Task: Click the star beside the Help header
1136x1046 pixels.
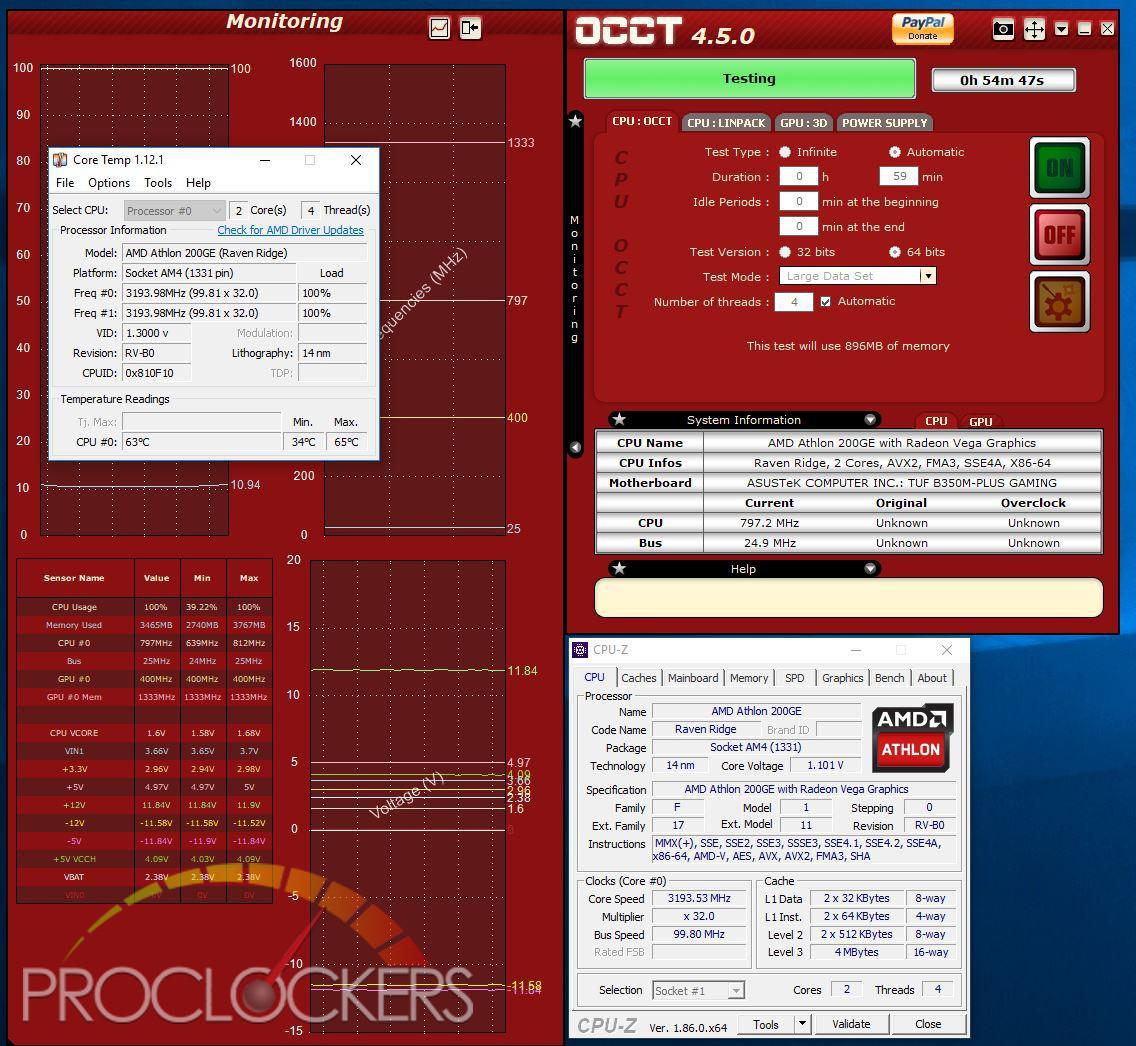Action: click(619, 569)
